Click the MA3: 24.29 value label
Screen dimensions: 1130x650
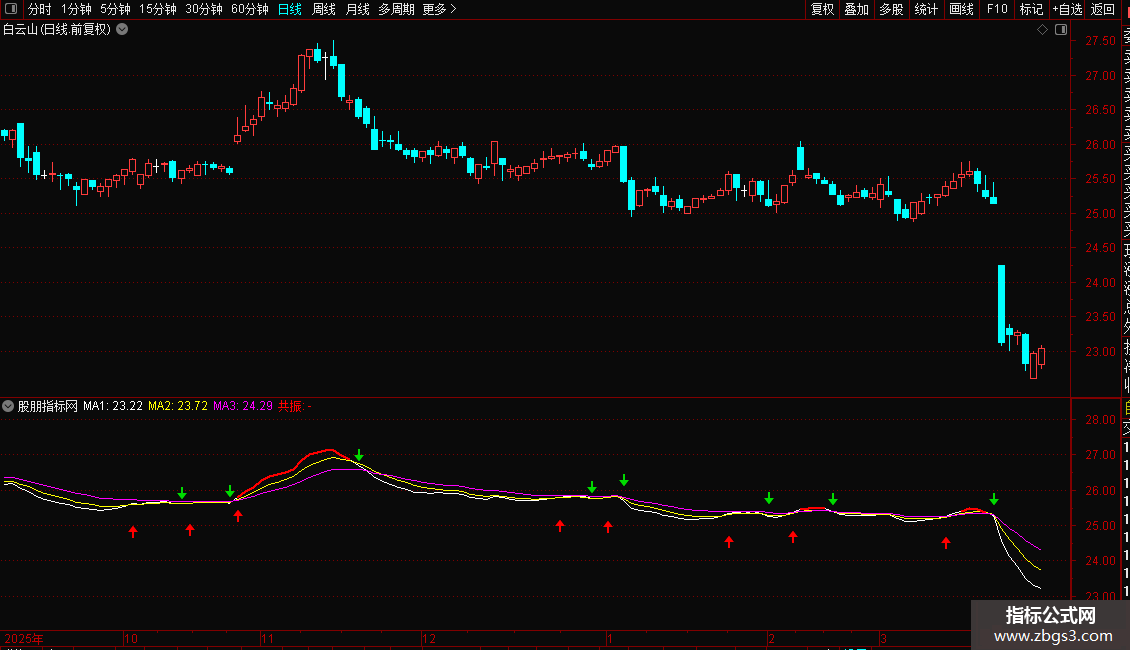243,406
